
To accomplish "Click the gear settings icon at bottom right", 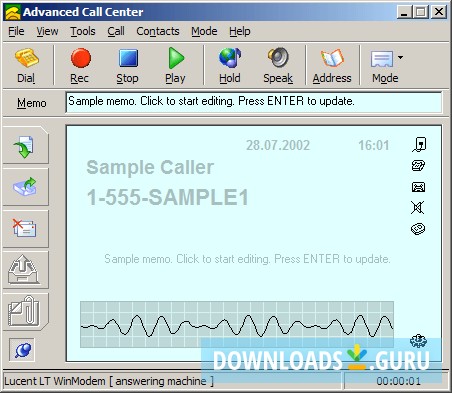I will pos(418,341).
